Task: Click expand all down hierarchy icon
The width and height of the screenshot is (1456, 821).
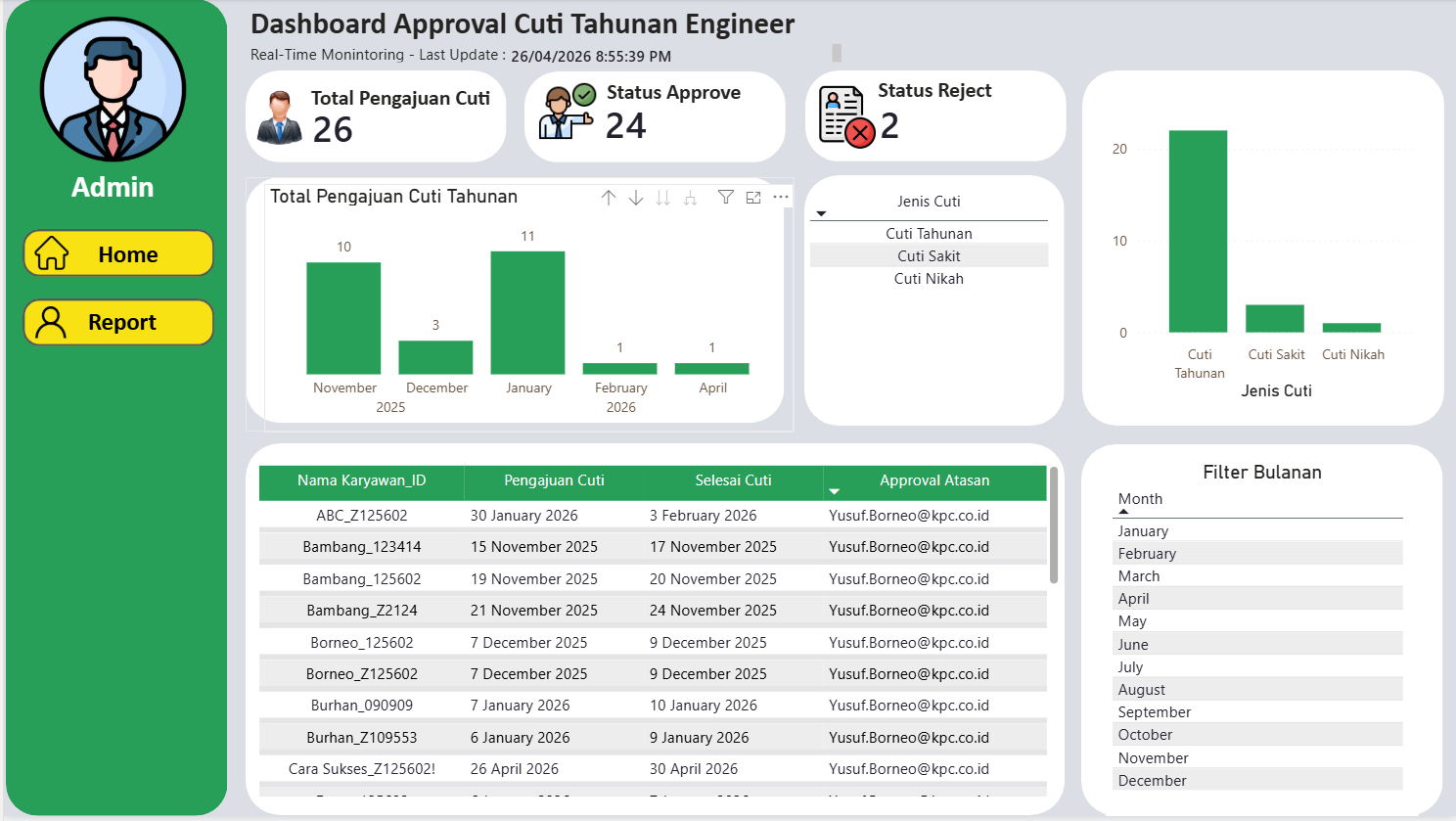Action: click(x=691, y=198)
